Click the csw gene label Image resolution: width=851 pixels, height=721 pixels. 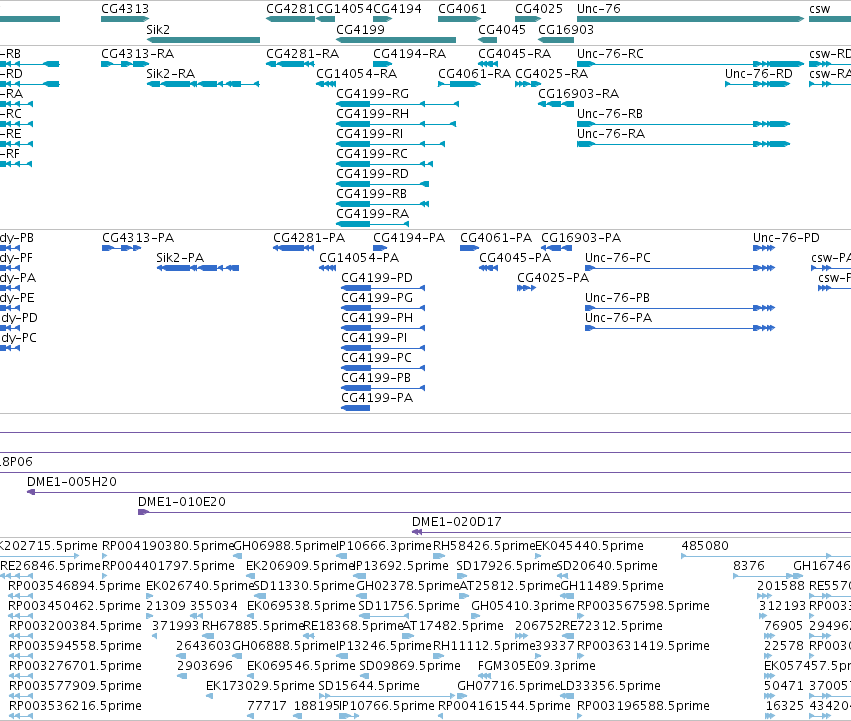(820, 9)
